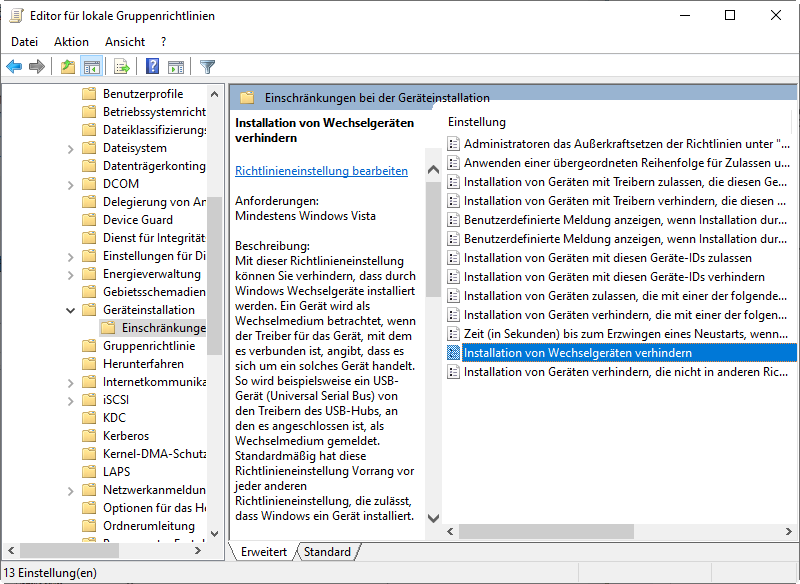Expand the Internetkommunikation tree node
Image resolution: width=800 pixels, height=584 pixels.
coord(70,382)
